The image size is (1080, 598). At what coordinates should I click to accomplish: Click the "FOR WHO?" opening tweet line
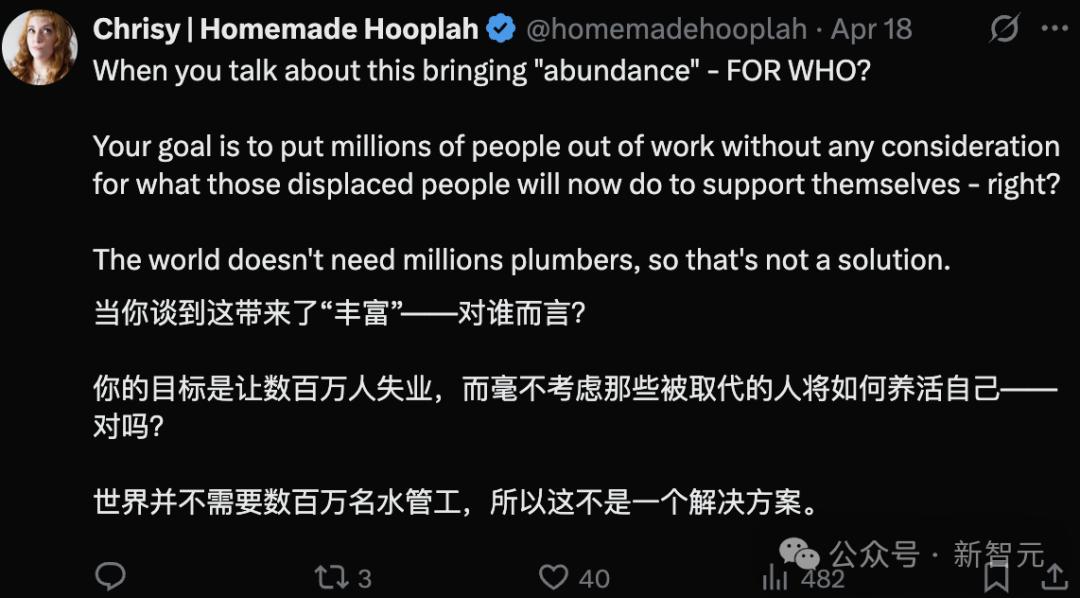(481, 70)
